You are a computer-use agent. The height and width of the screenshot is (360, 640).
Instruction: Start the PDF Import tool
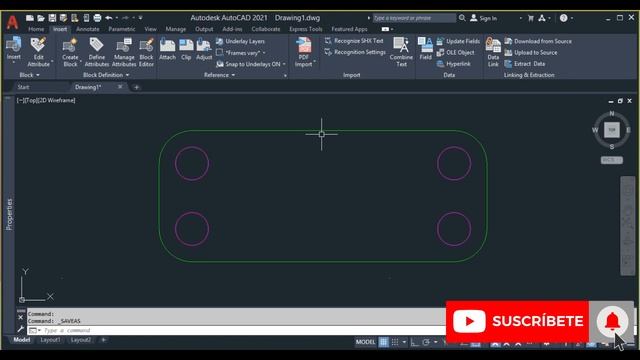[303, 52]
